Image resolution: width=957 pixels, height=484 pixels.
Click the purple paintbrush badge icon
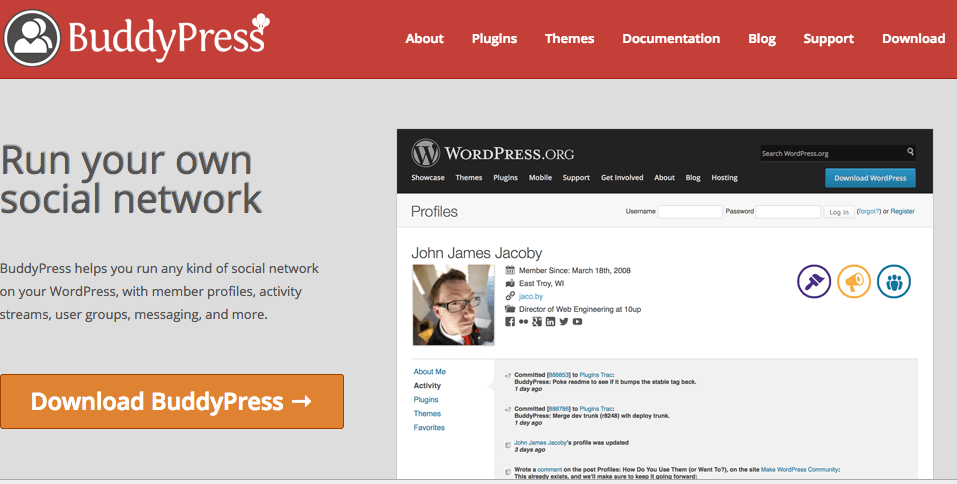coord(814,281)
